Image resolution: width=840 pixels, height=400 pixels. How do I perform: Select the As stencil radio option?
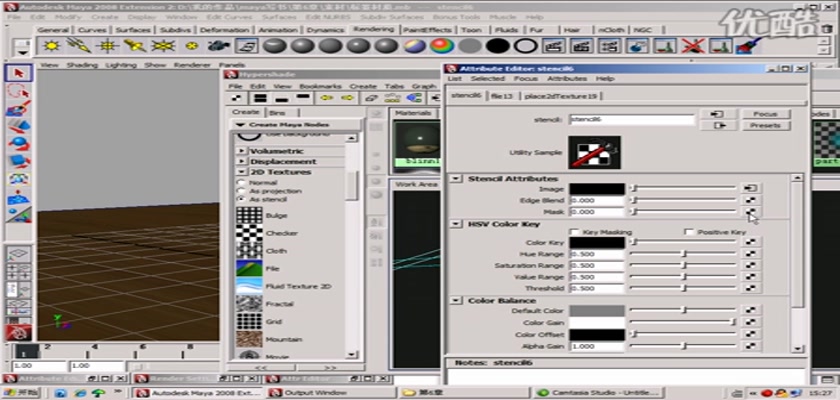tap(242, 199)
